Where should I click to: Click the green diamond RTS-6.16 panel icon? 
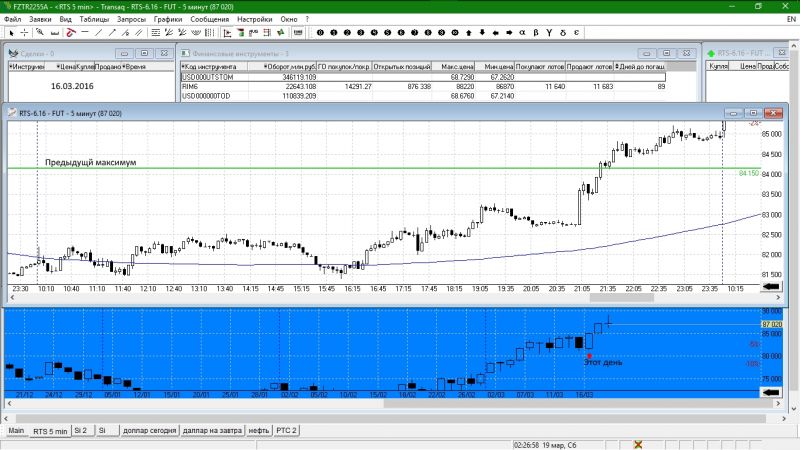(711, 53)
